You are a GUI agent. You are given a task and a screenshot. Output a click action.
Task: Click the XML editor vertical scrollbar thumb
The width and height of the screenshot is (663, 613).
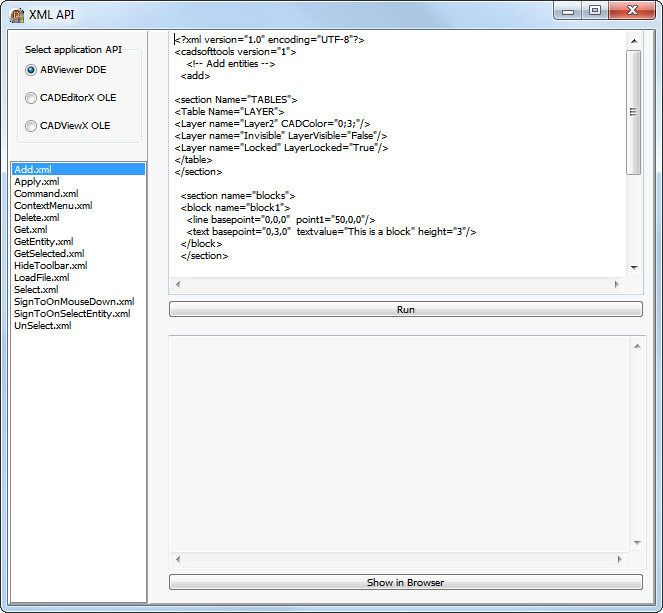click(634, 112)
